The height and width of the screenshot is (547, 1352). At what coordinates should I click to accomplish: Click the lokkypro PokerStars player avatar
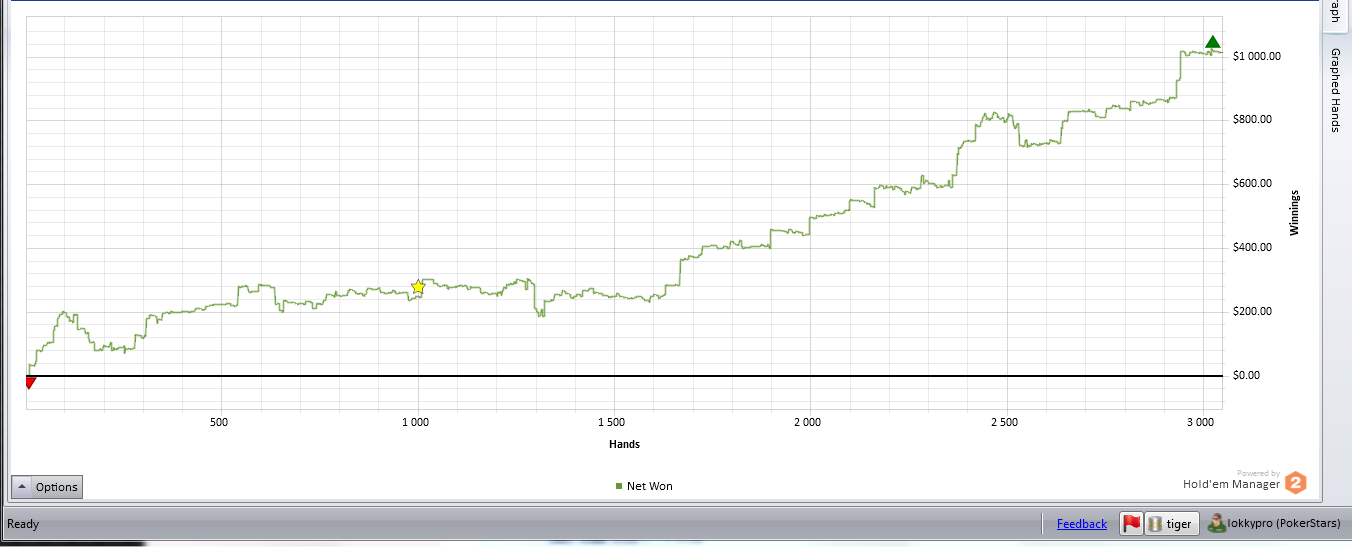[x=1217, y=523]
